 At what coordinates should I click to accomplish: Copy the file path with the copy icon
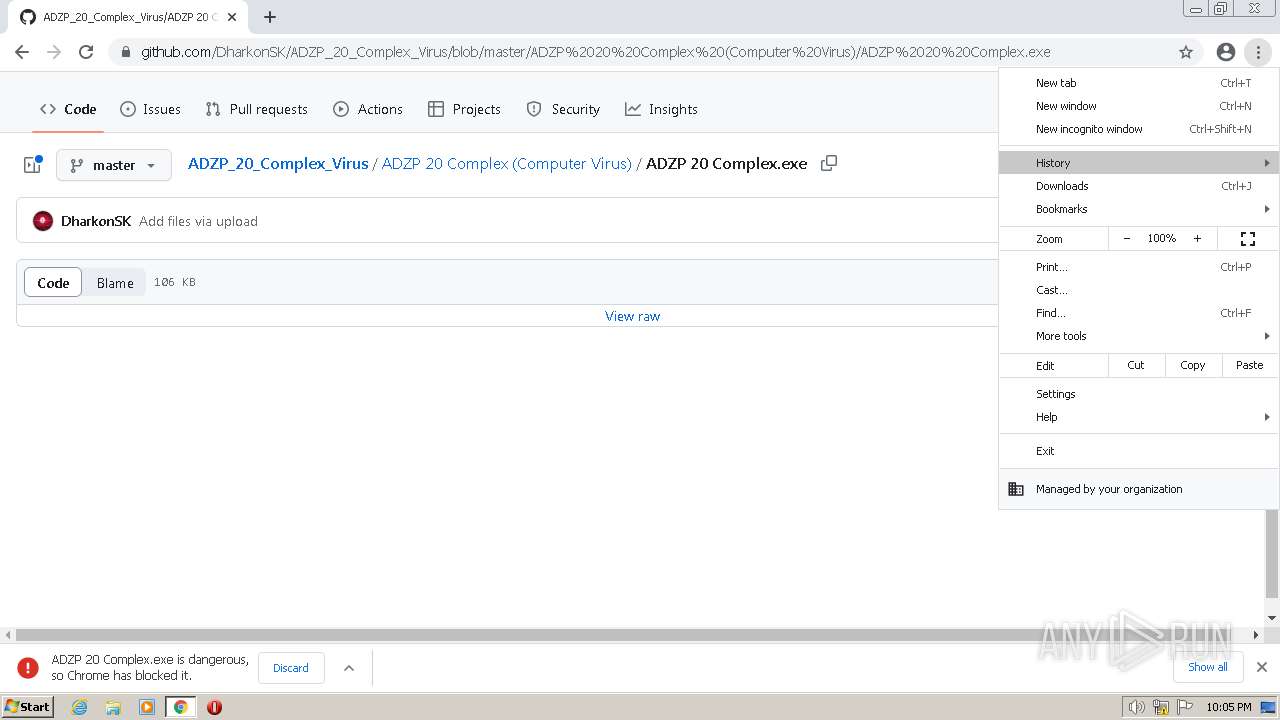coord(828,164)
